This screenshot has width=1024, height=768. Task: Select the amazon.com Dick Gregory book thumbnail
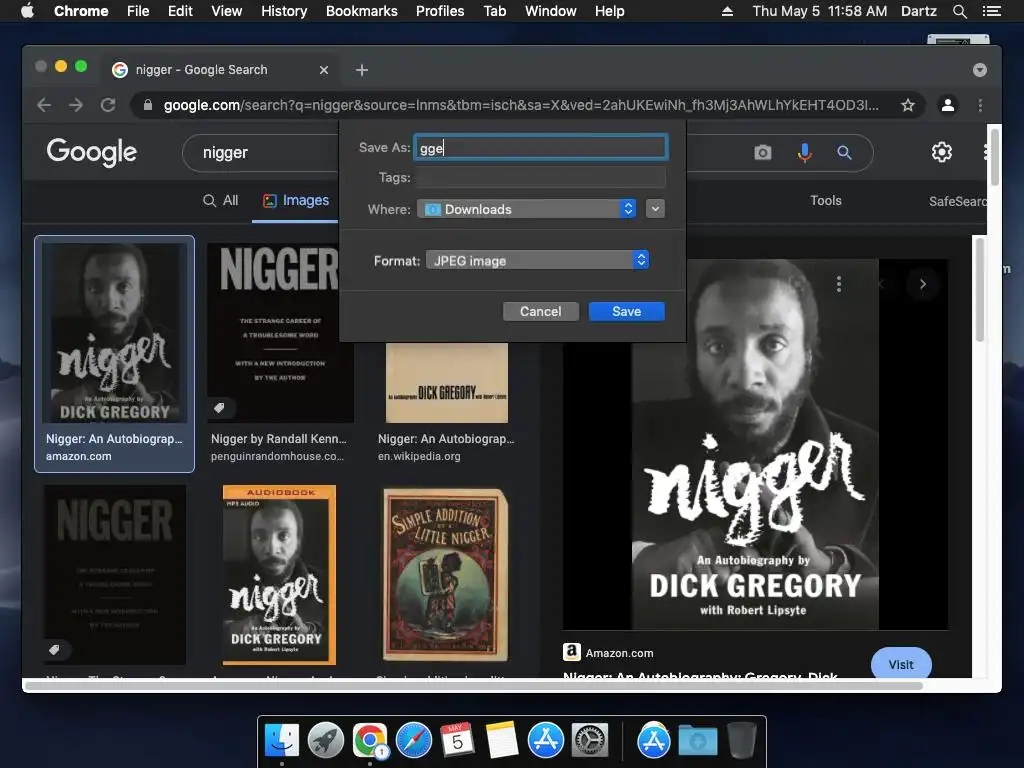[114, 333]
